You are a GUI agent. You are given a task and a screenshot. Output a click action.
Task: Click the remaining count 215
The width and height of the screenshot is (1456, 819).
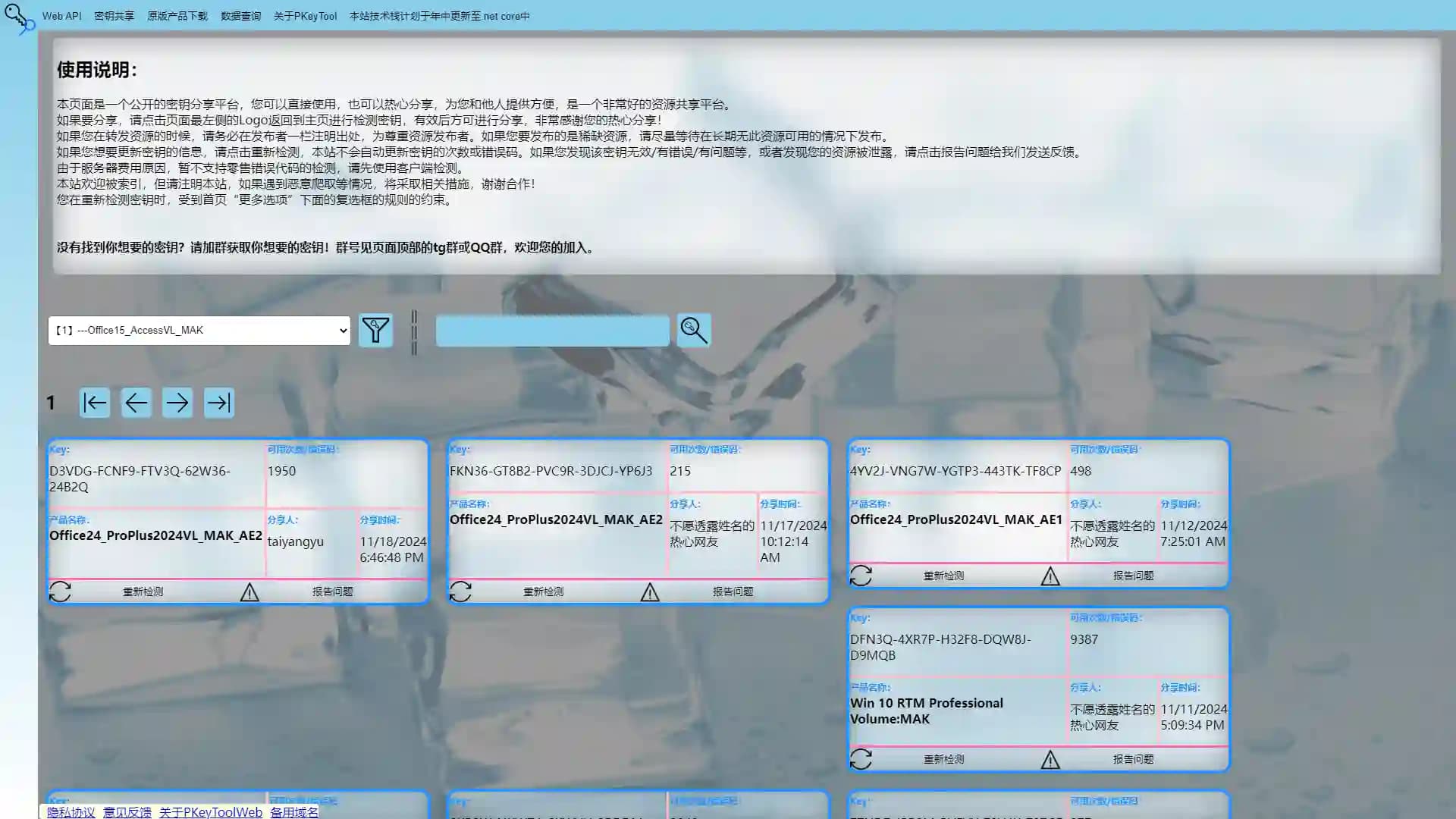(680, 471)
